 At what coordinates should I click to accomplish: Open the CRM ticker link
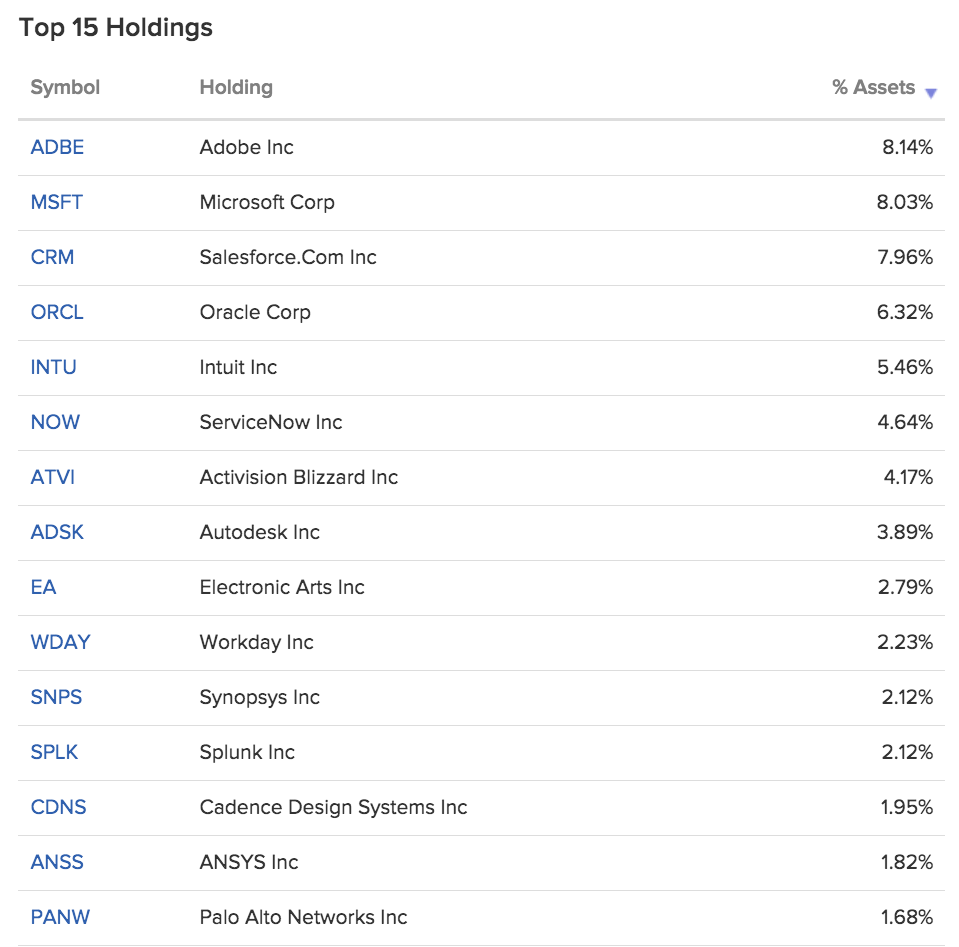click(53, 258)
